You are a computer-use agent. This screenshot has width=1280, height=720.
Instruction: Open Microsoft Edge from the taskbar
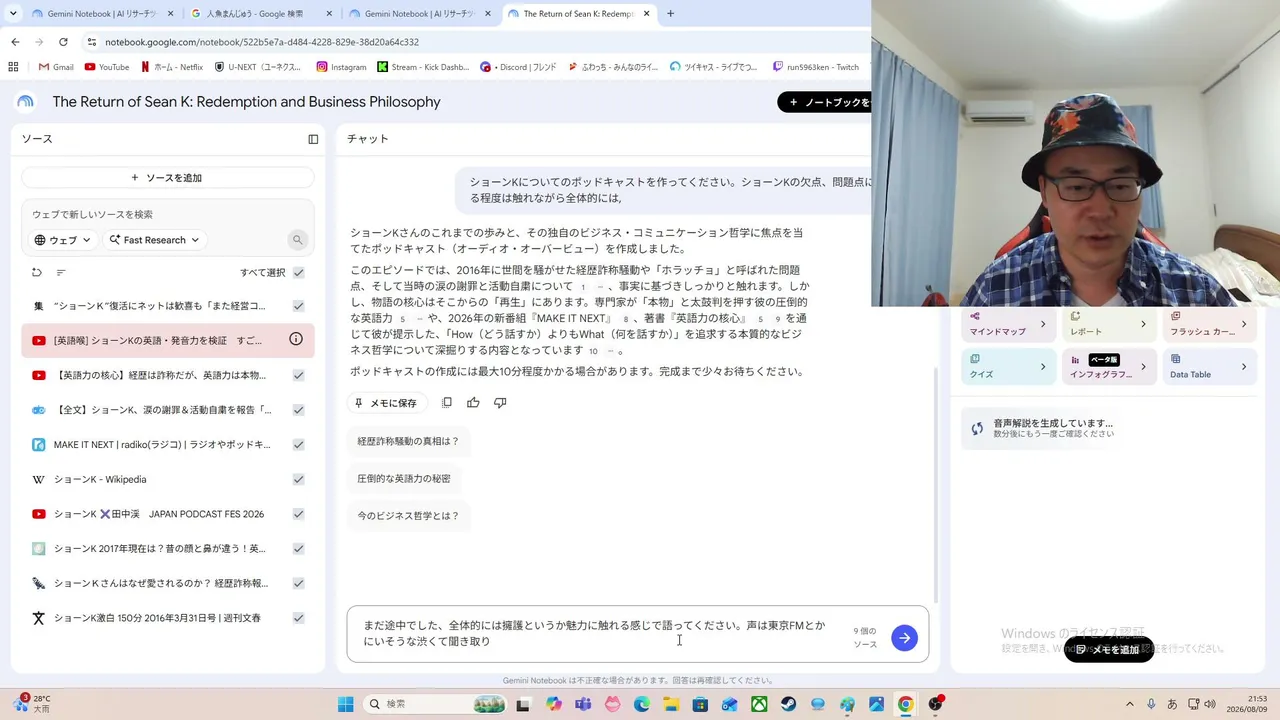[x=642, y=704]
